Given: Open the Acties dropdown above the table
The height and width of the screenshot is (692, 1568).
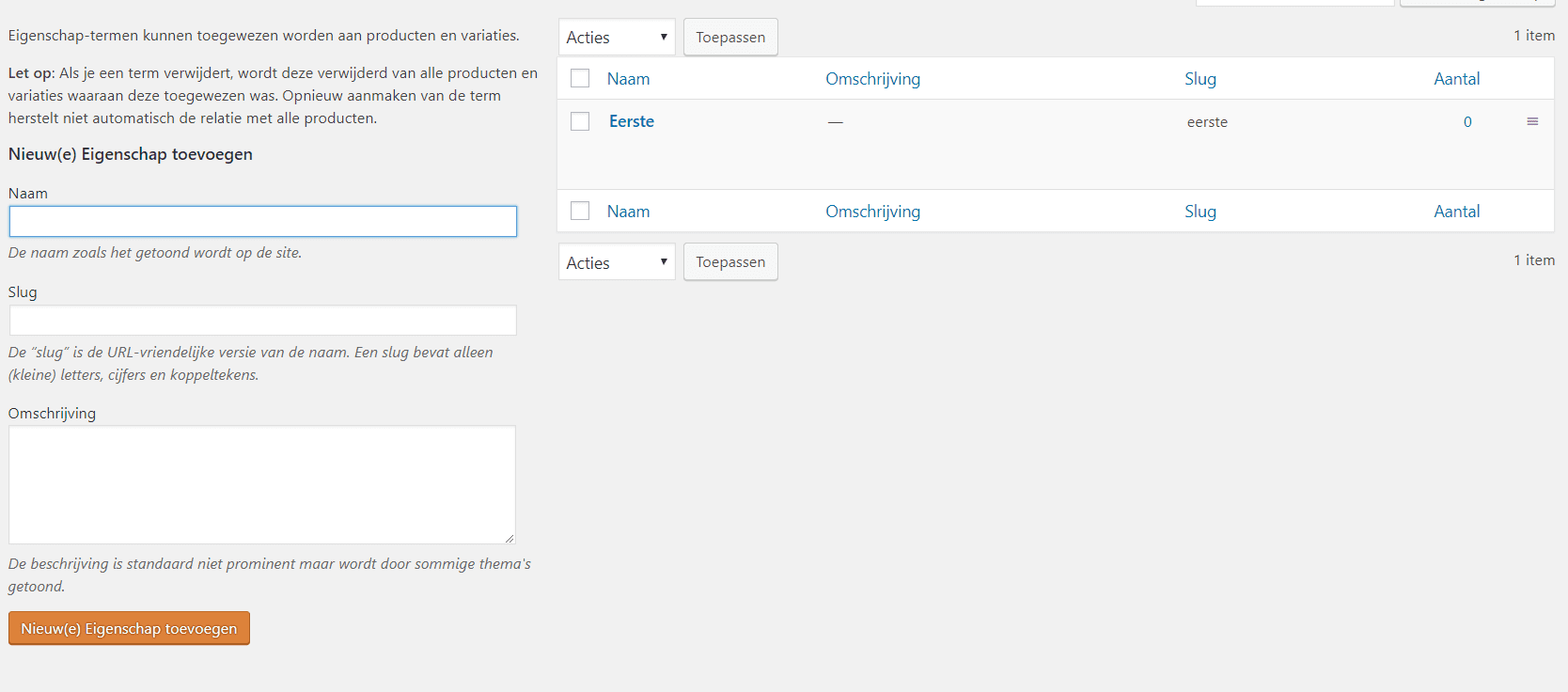Looking at the screenshot, I should (x=617, y=38).
